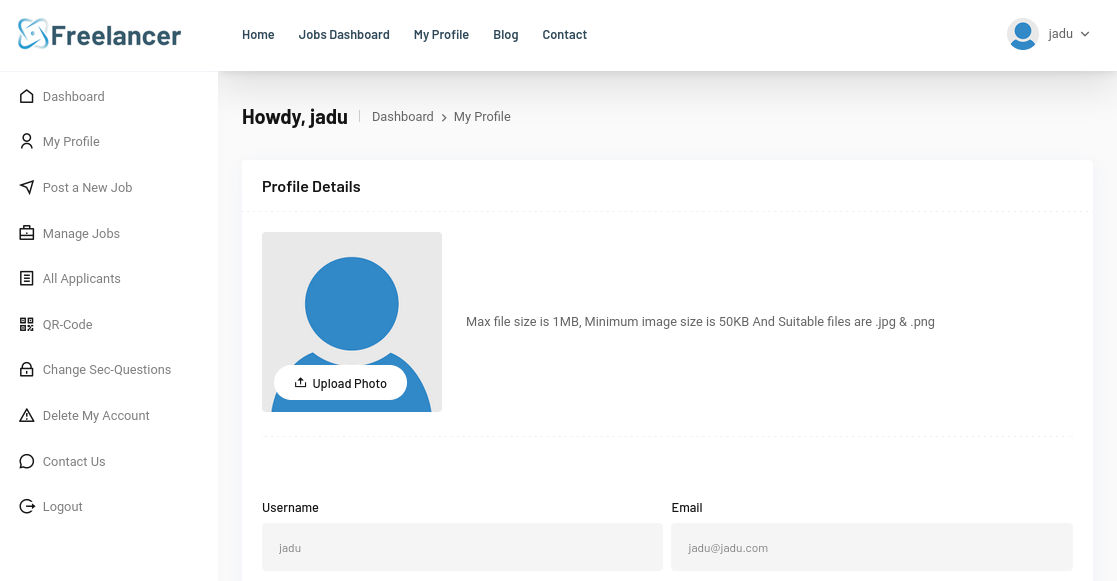The image size is (1117, 581).
Task: Open Home in the top navigation
Action: [258, 35]
